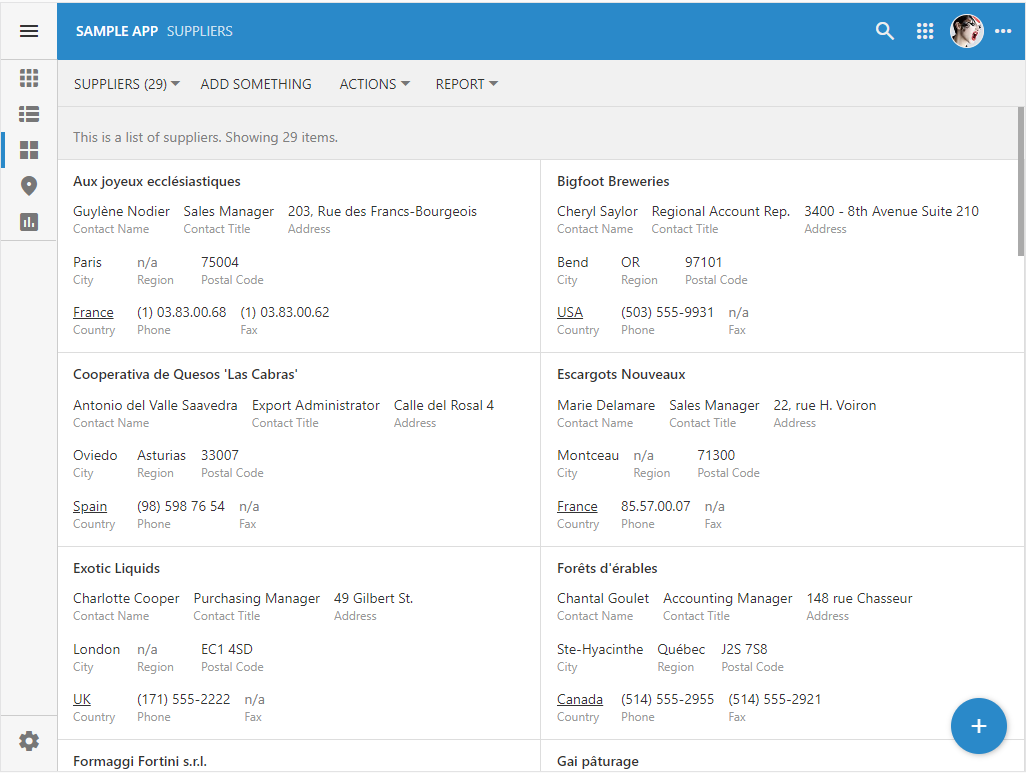Open the Formaggi Fortini s.r.l. card title
This screenshot has height=773, width=1026.
(140, 761)
